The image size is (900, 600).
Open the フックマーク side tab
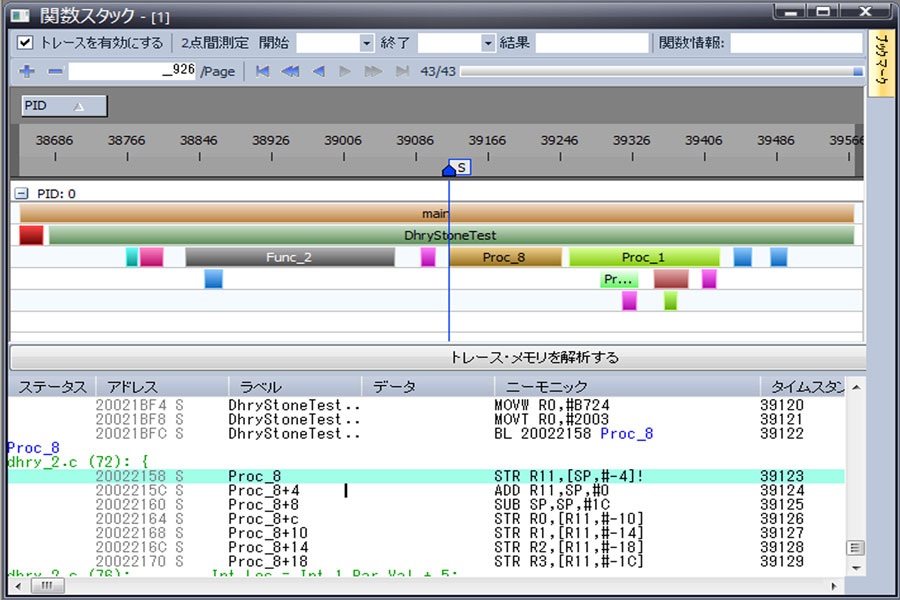click(882, 63)
